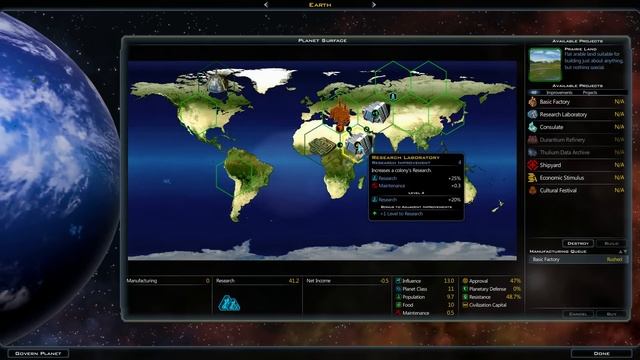Click the Build button
This screenshot has height=360, width=640.
(611, 243)
